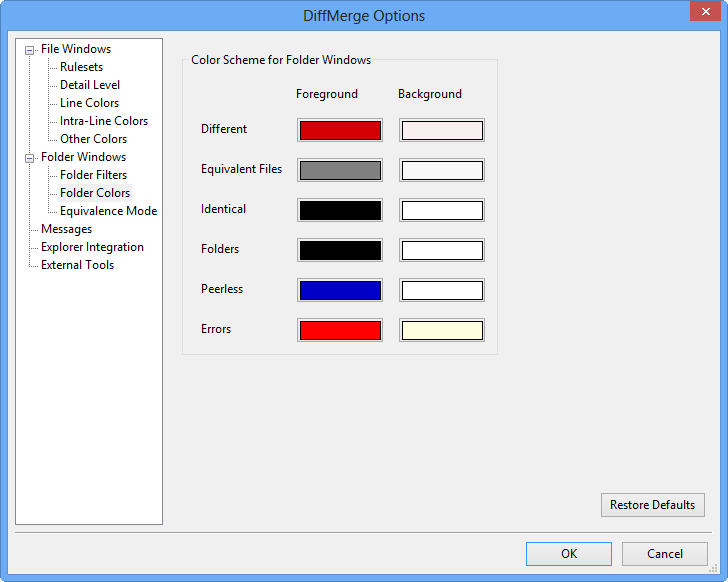Image resolution: width=728 pixels, height=582 pixels.
Task: Open the Detail Level options page
Action: click(x=90, y=85)
